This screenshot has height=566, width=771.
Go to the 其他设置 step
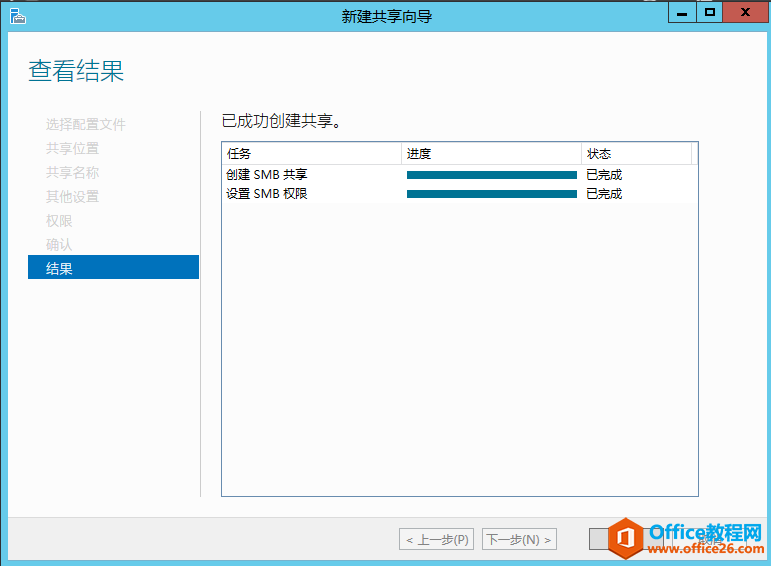[x=72, y=197]
